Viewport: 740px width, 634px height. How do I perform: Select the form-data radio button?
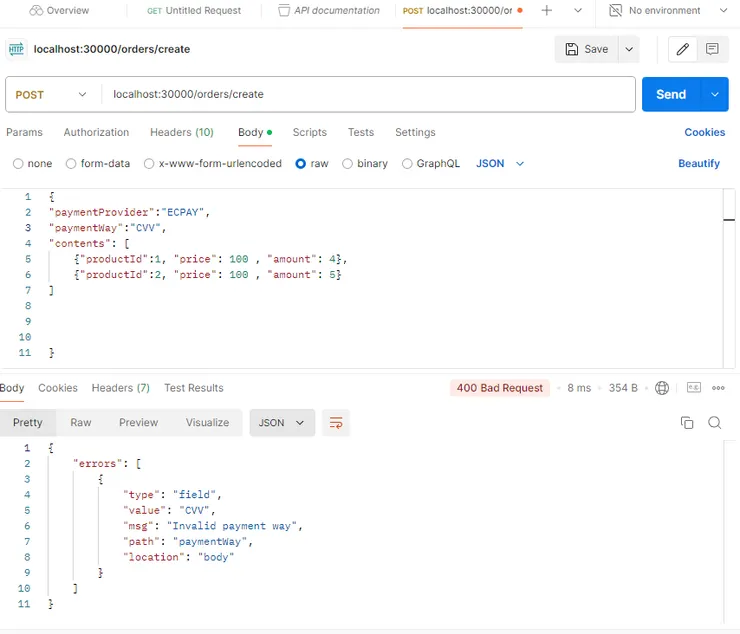[x=71, y=164]
